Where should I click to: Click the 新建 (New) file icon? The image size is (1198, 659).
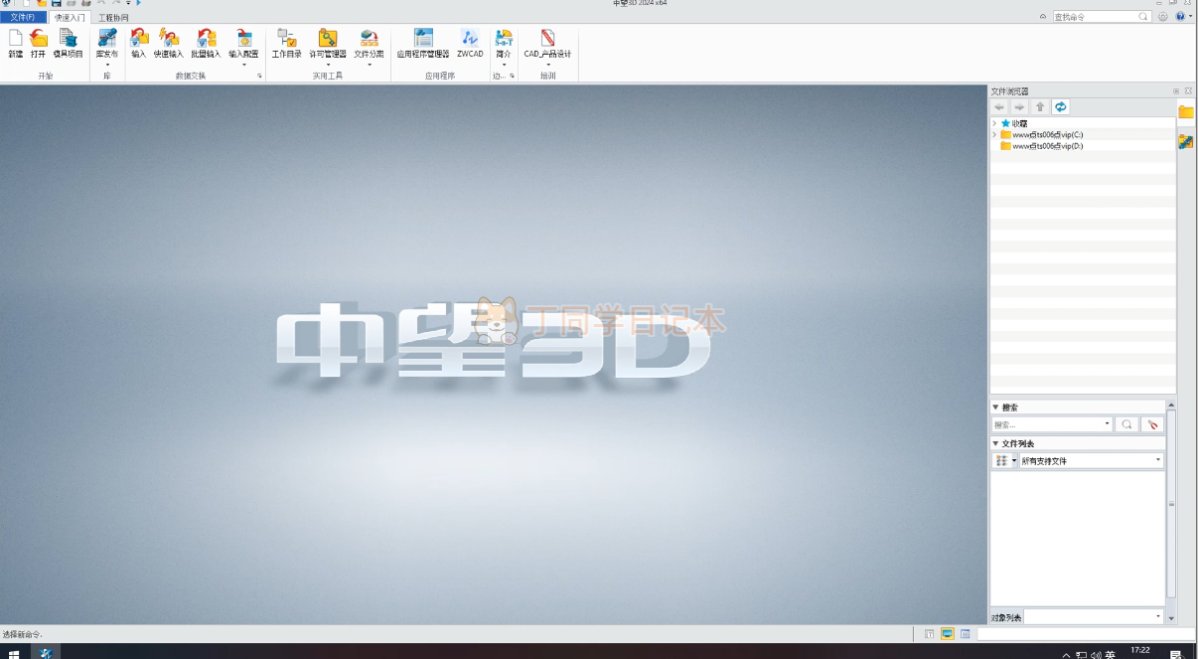15,40
